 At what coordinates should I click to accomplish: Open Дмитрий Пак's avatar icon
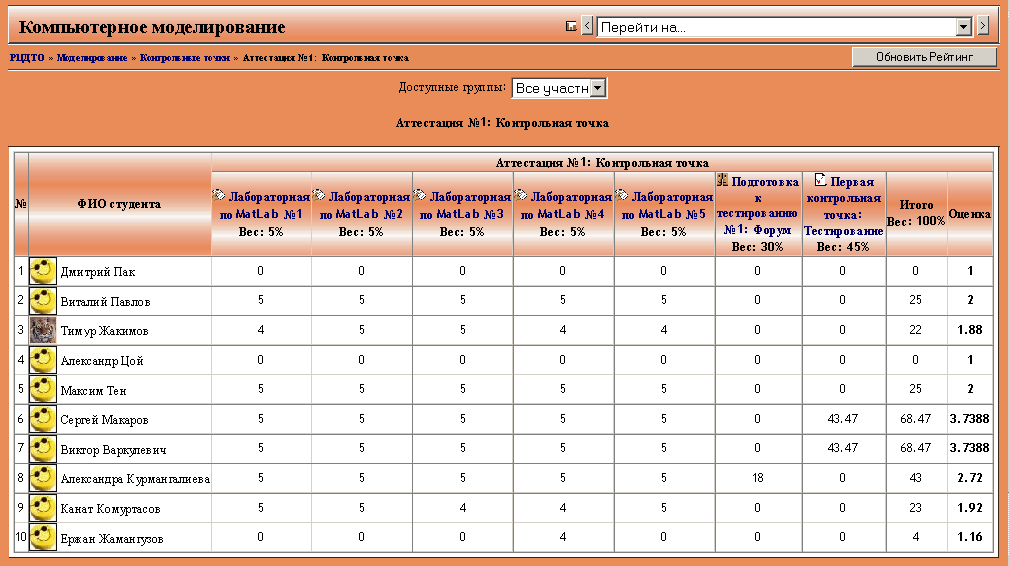pos(42,271)
